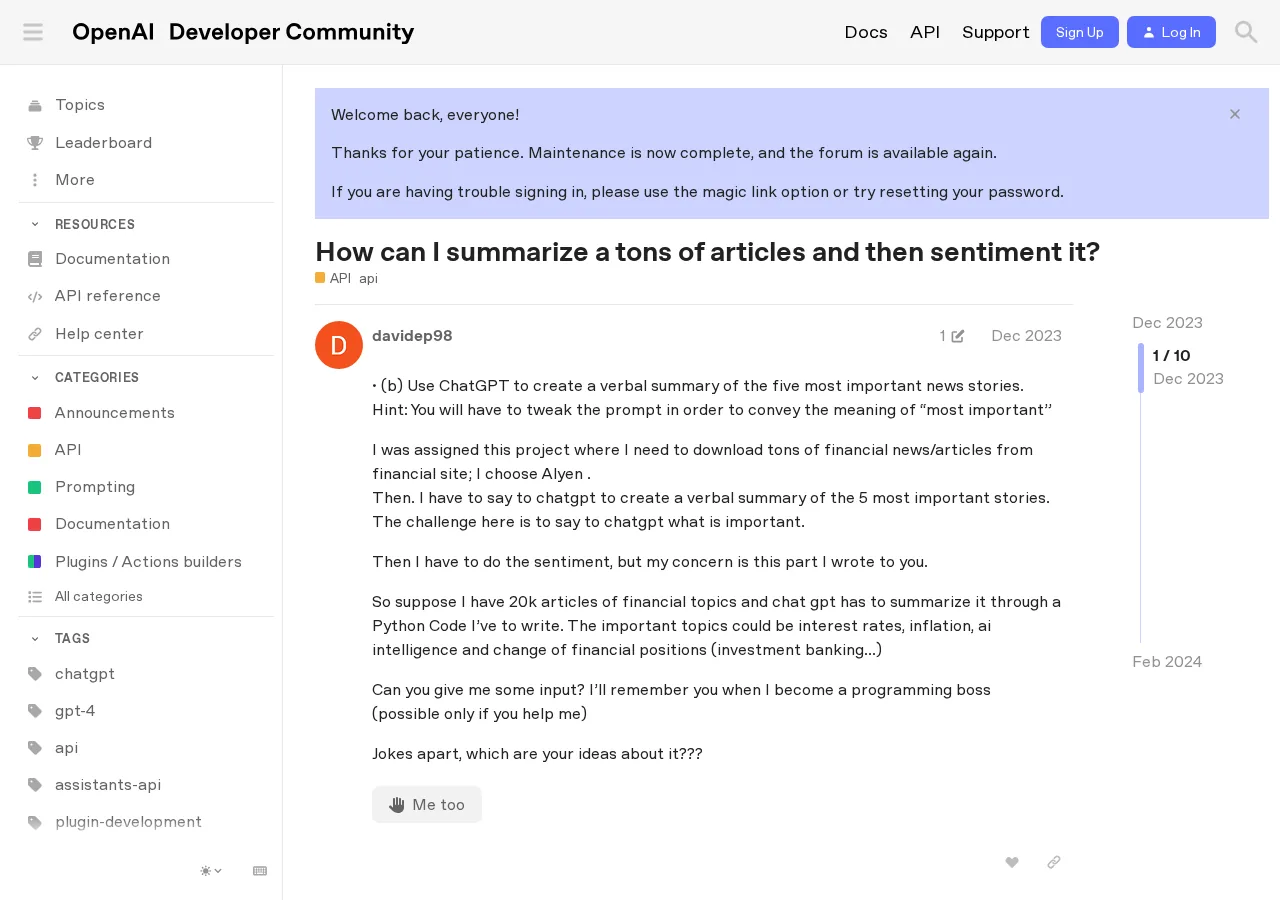This screenshot has height=900, width=1280.
Task: Open the color scheme theme dropdown
Action: pyautogui.click(x=211, y=871)
